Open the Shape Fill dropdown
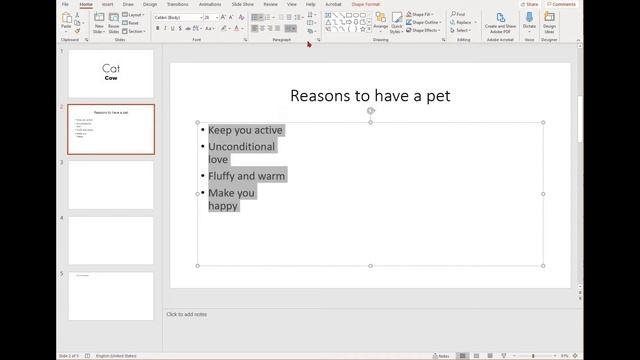Viewport: 640px width, 360px height. click(x=420, y=14)
